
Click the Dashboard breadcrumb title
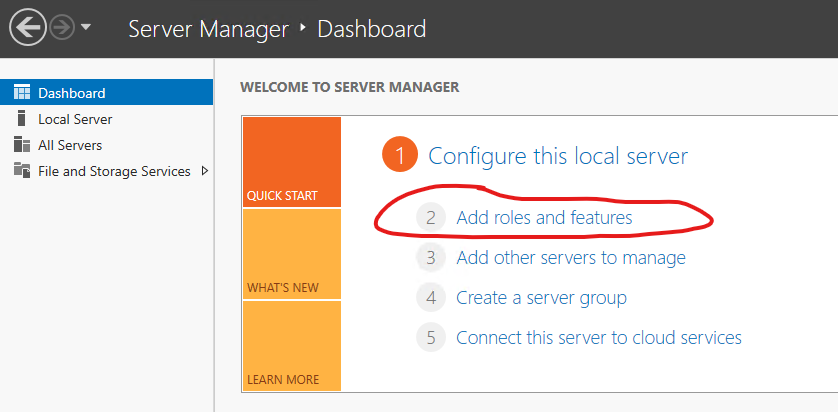pos(372,28)
